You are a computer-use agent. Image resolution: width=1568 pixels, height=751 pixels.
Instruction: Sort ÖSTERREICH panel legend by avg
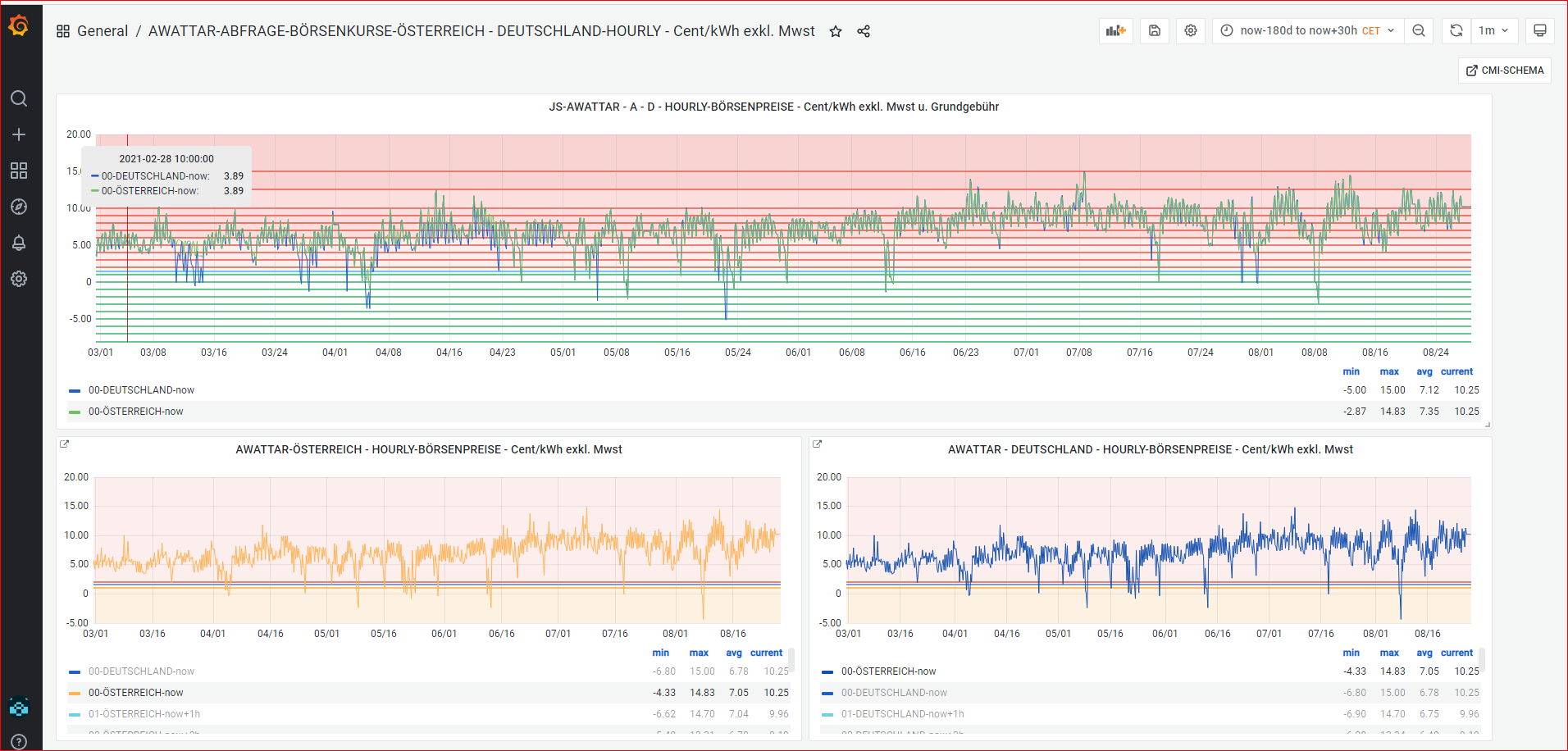click(734, 653)
